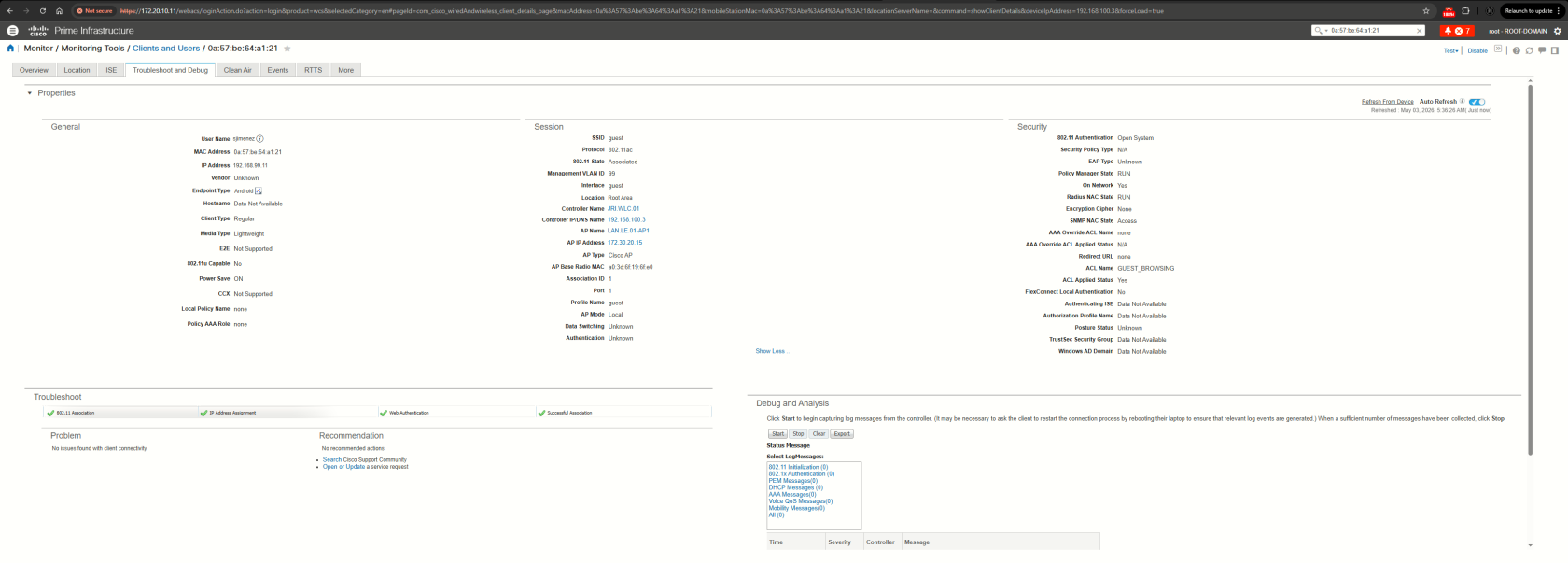Refresh page using circular arrows icon

(x=1530, y=50)
